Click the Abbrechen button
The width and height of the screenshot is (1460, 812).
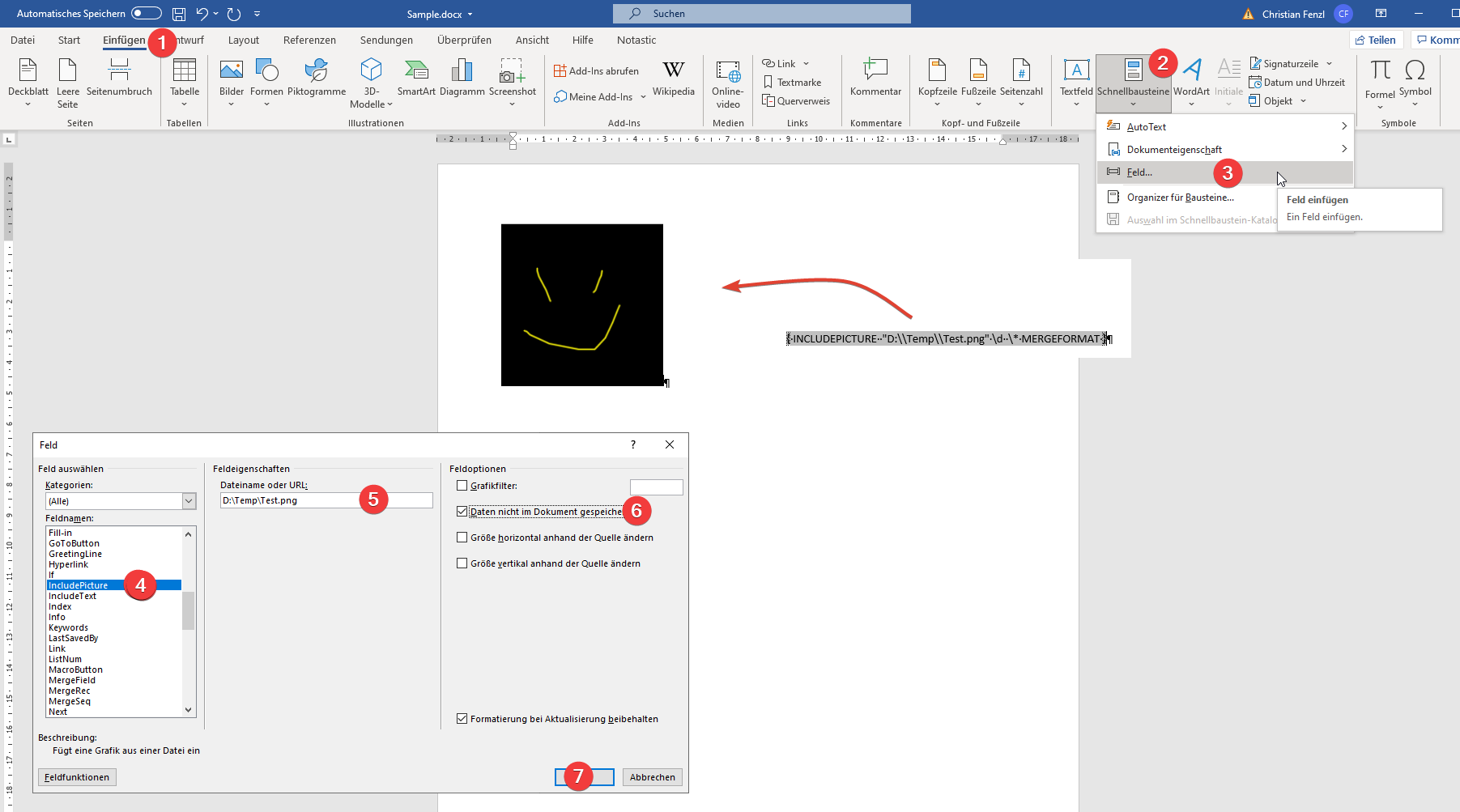pos(652,777)
